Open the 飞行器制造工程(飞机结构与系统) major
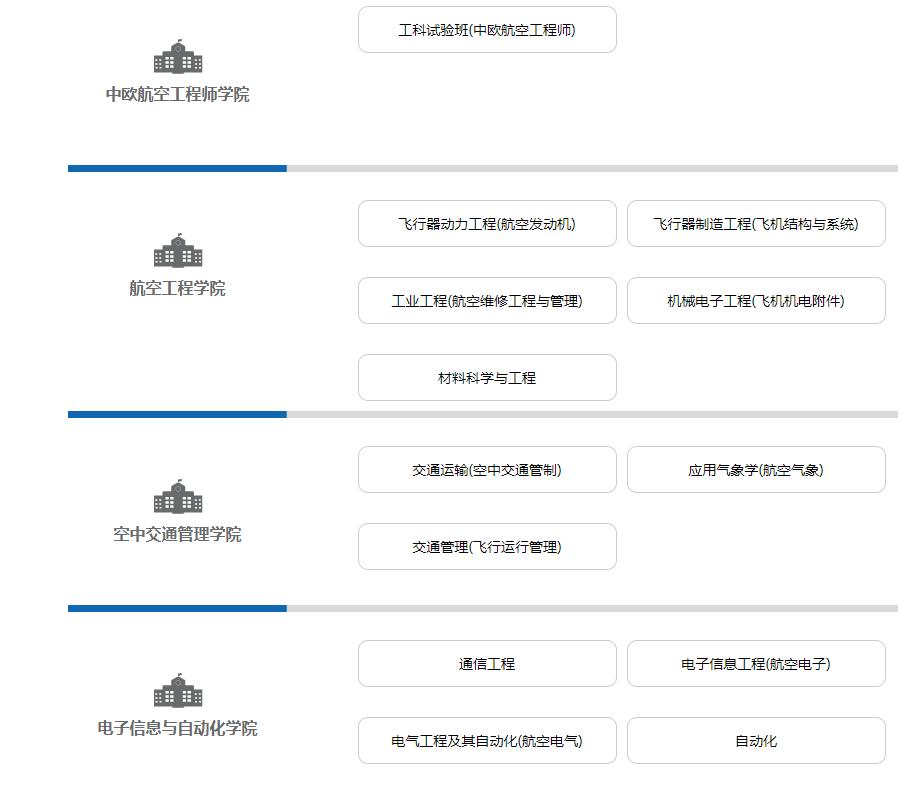The image size is (902, 786). point(756,224)
